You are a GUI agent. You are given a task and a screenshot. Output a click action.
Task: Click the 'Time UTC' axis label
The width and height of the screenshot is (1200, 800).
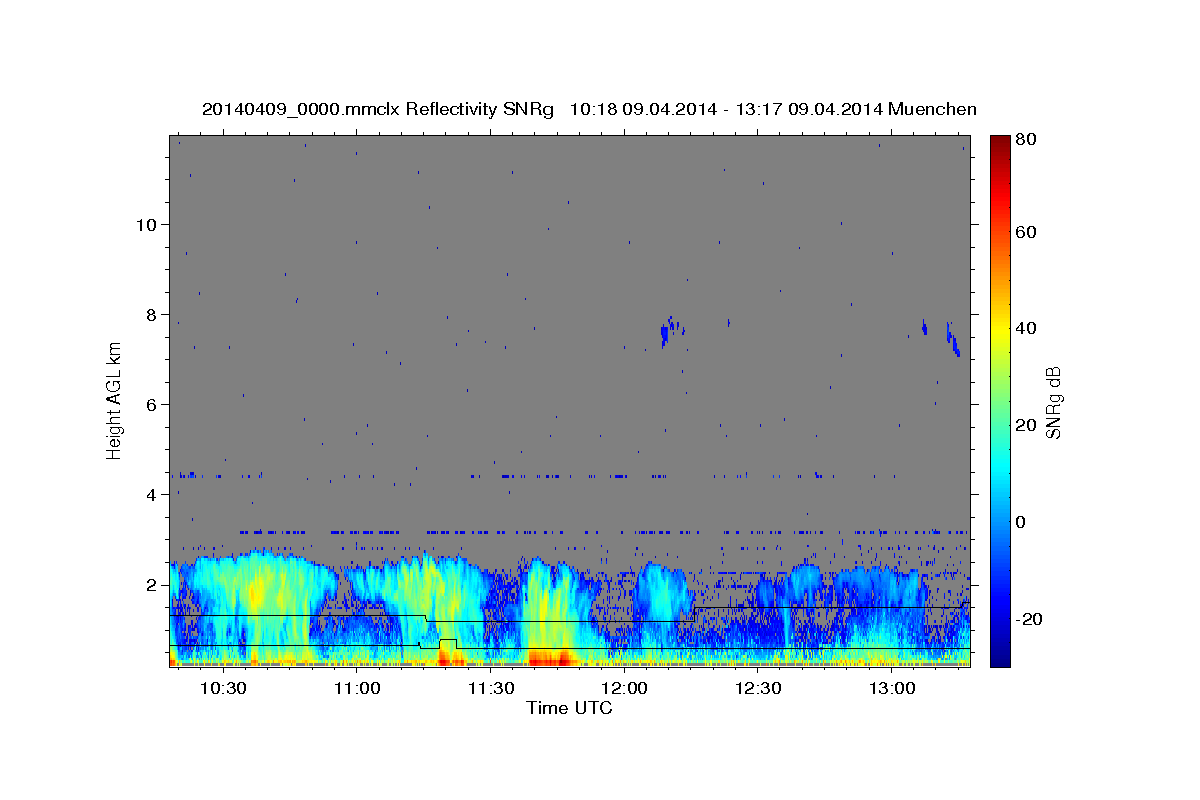pos(569,708)
